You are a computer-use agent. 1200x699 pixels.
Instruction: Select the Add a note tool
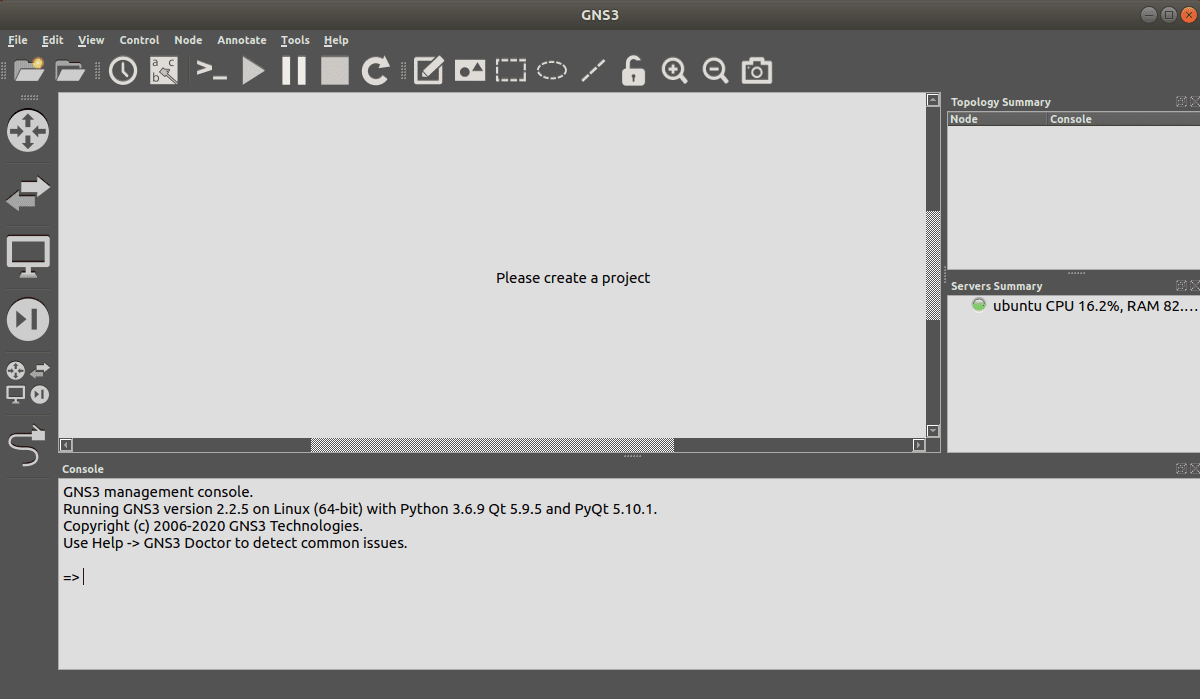pyautogui.click(x=428, y=71)
